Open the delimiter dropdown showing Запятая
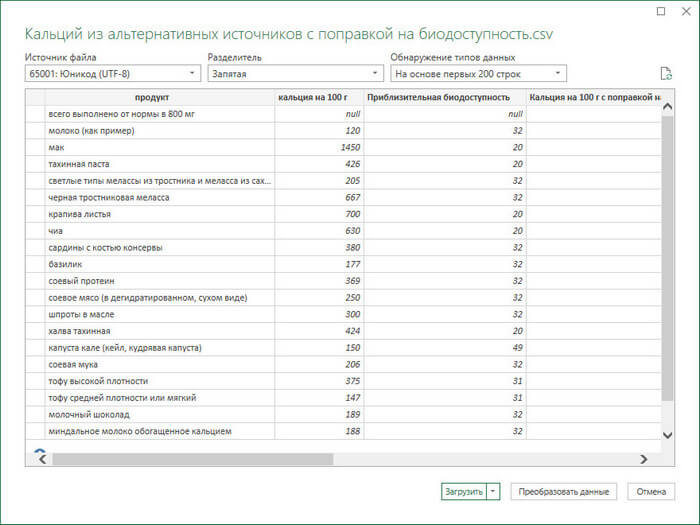 (x=295, y=73)
